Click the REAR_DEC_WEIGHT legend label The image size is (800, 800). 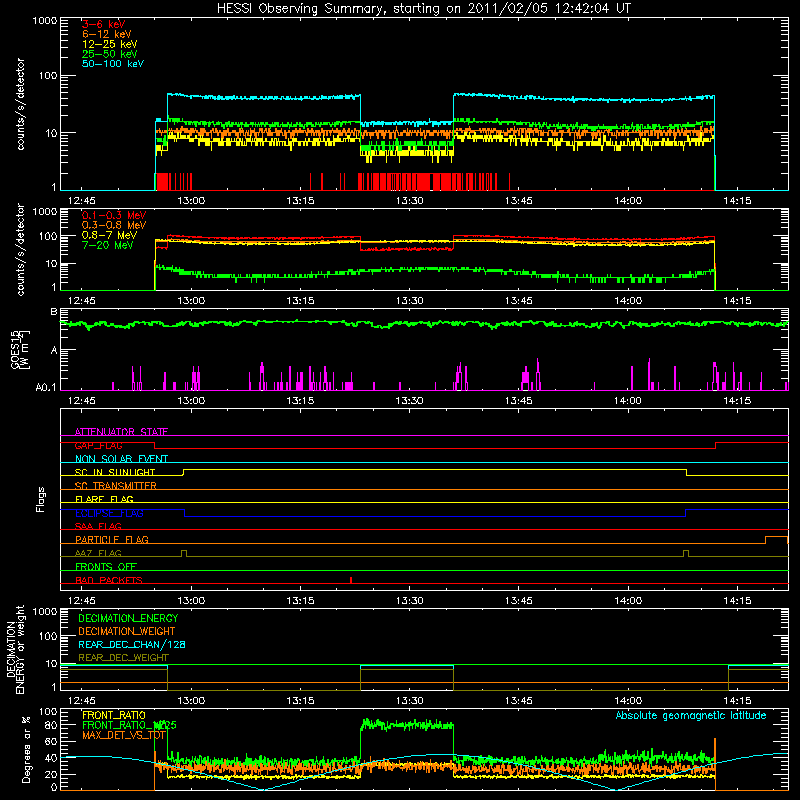pos(123,658)
